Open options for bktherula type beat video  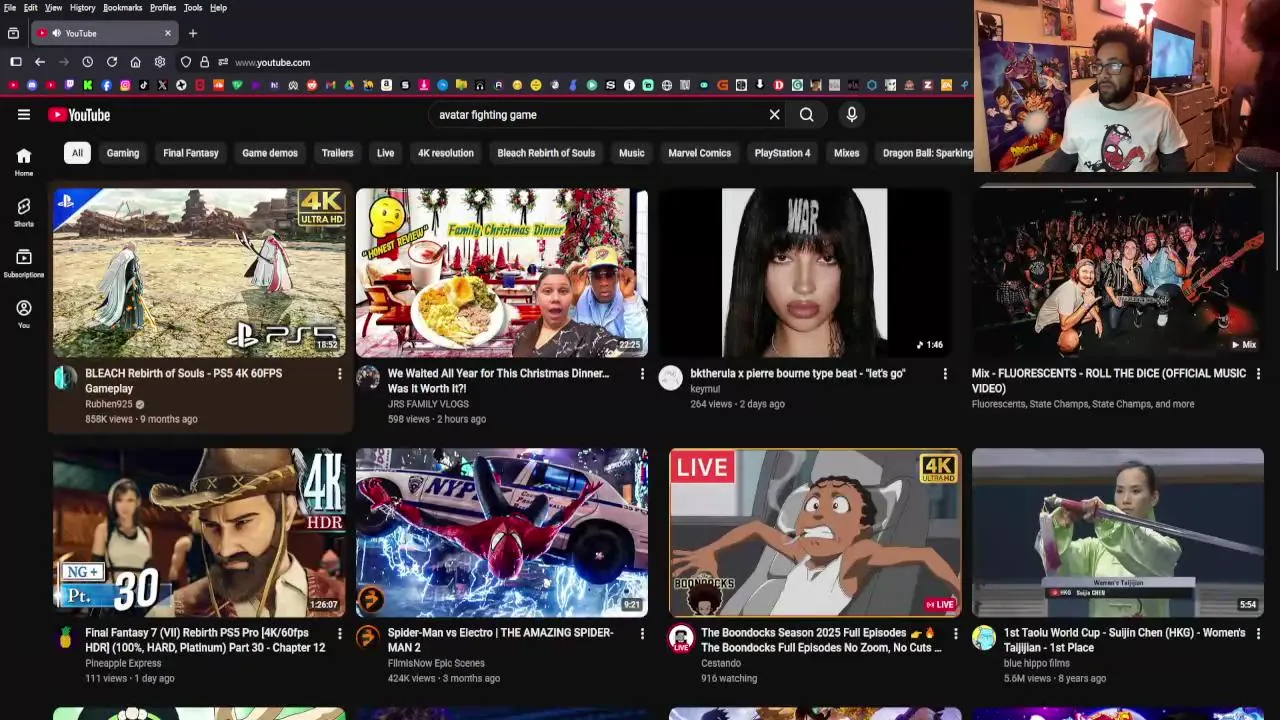tap(945, 374)
